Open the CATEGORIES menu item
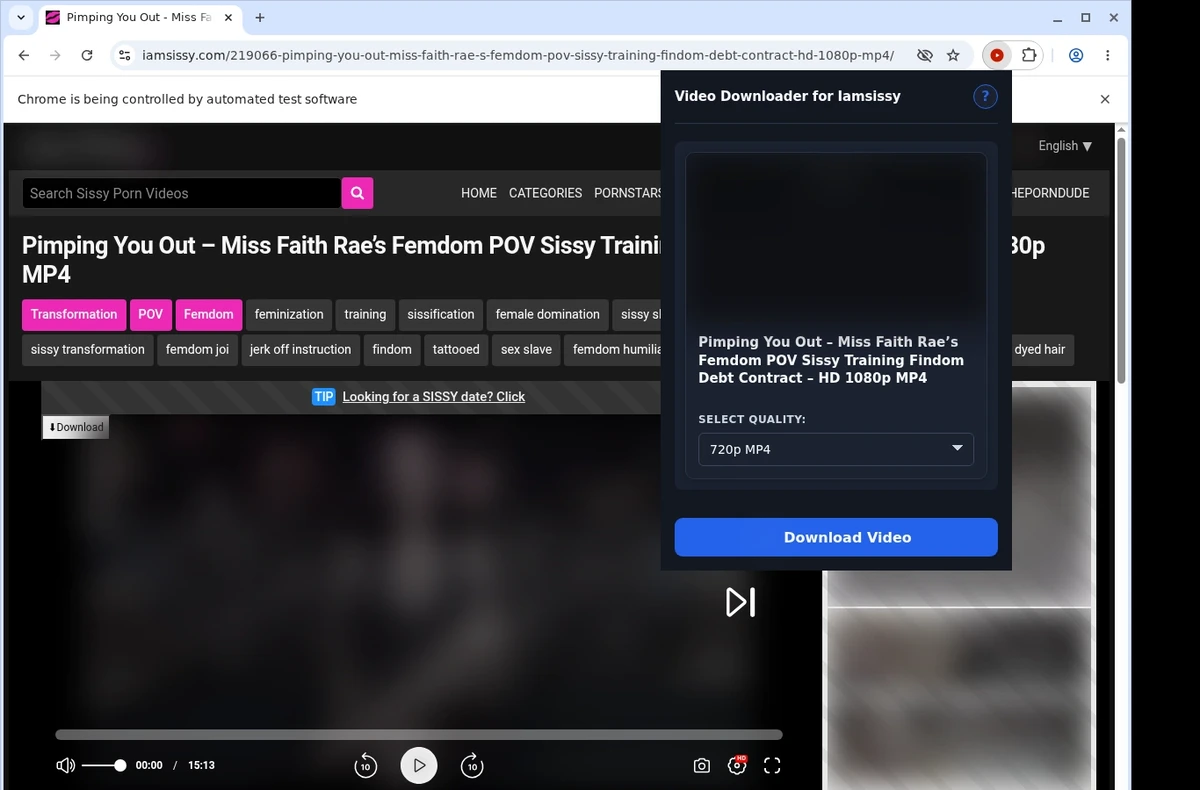Screen dimensions: 1200x790 [545, 193]
